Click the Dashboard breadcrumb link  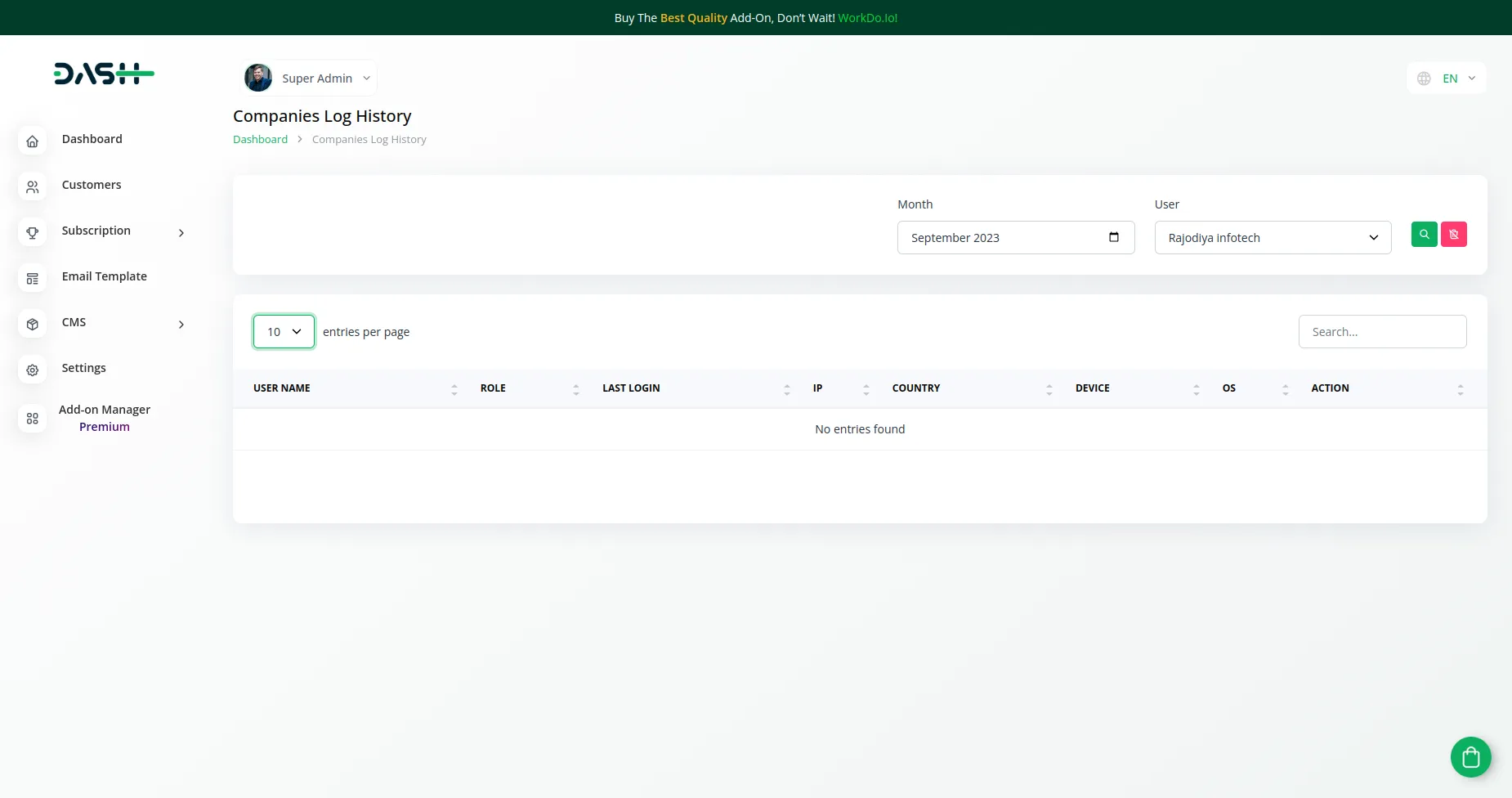(260, 140)
